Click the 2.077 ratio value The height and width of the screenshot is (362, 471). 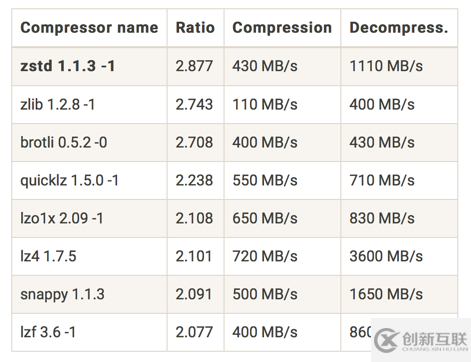(x=194, y=332)
